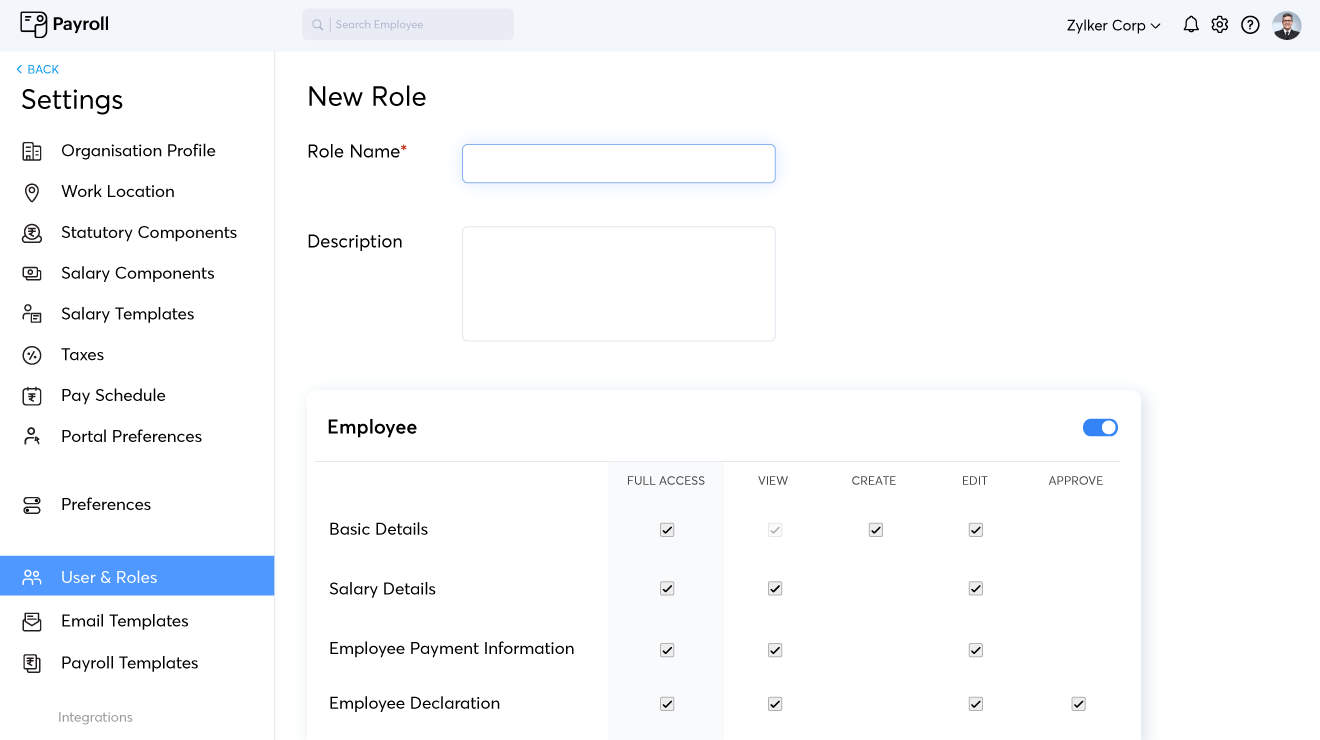Open the help question mark icon
Screen dimensions: 1320x740
(x=1250, y=24)
